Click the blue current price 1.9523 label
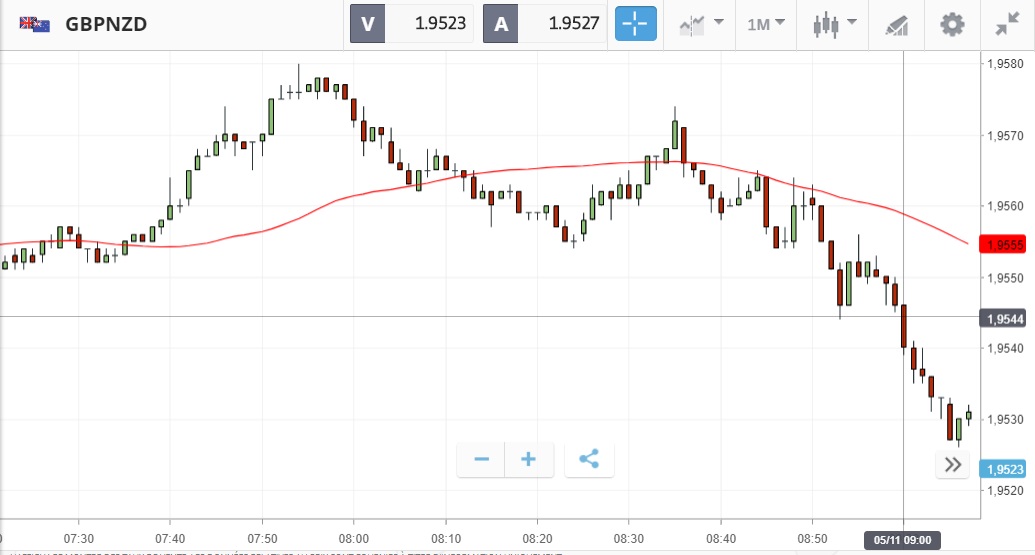Image resolution: width=1035 pixels, height=555 pixels. click(x=1002, y=469)
